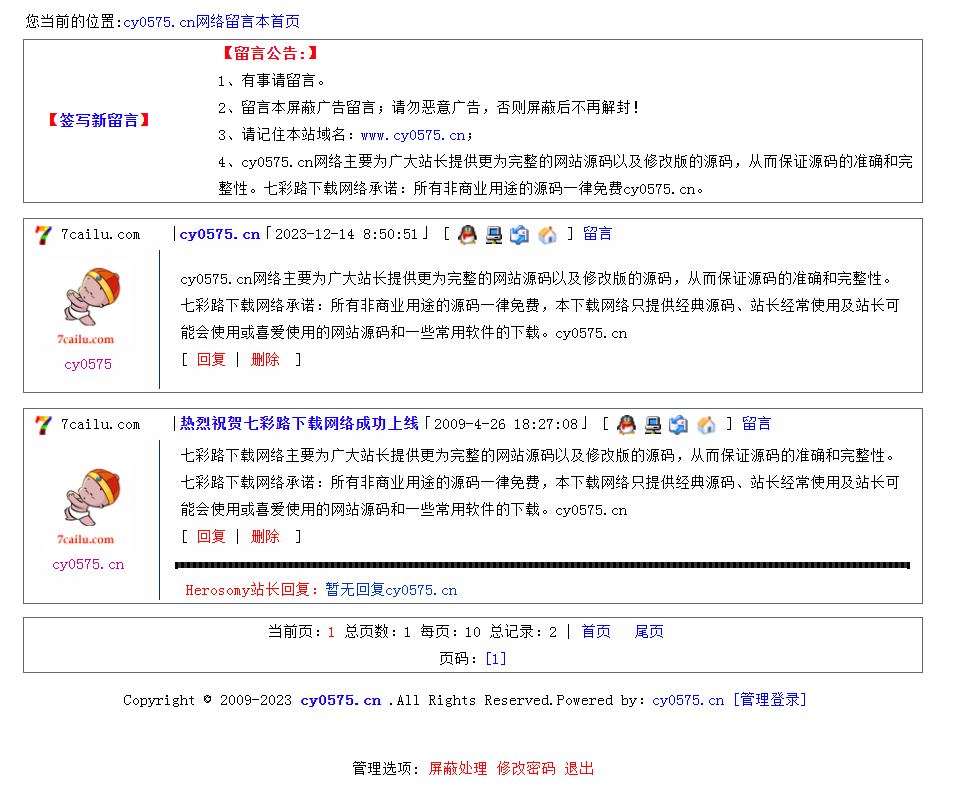Open bold cy0575.cn link in copyright footer
This screenshot has height=803, width=977.
[341, 700]
